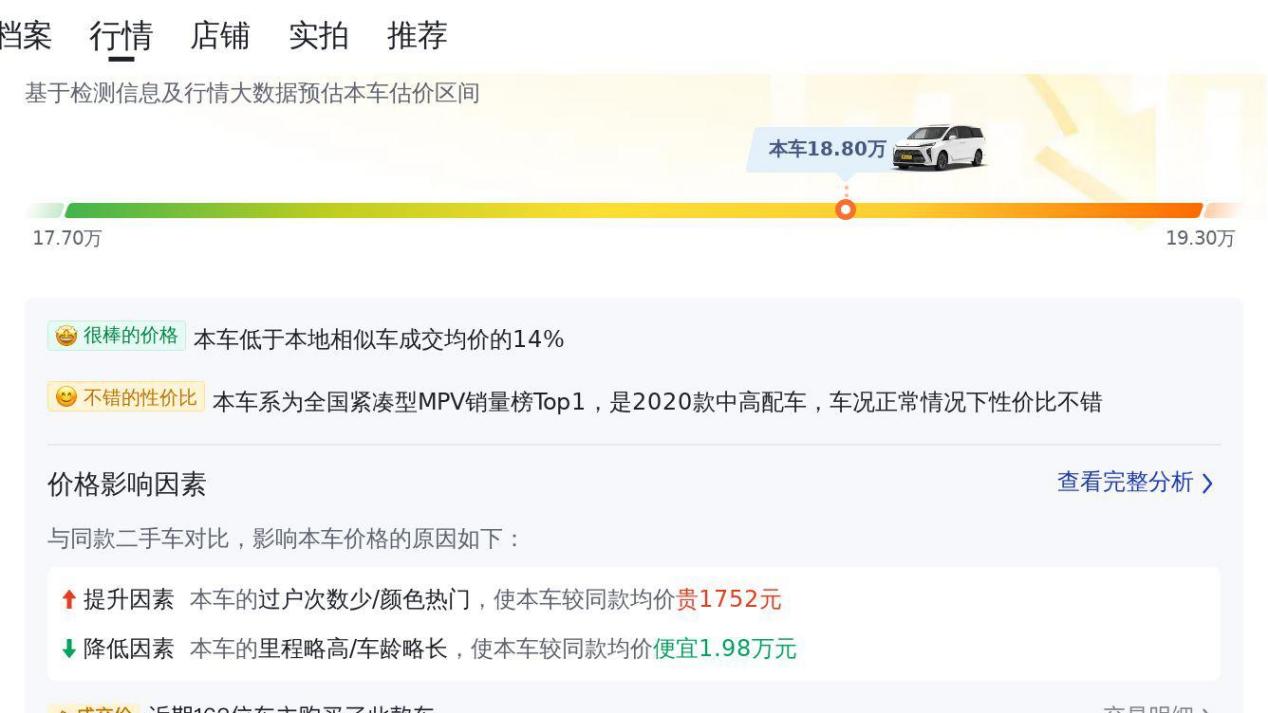1268x713 pixels.
Task: Click the chevron after 查看完整分析
Action: tap(1207, 484)
